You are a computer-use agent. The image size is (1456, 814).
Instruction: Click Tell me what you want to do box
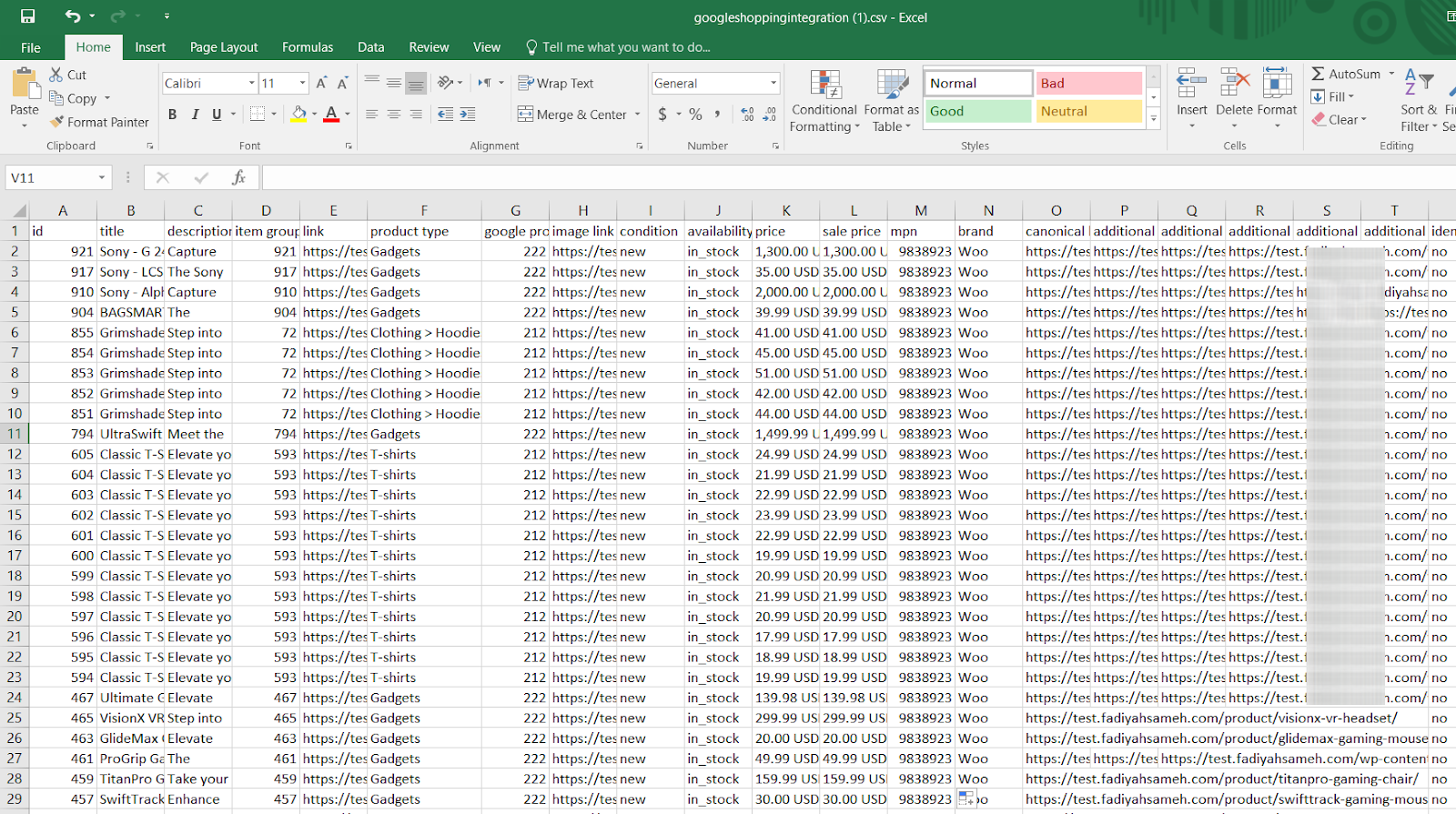click(x=619, y=47)
